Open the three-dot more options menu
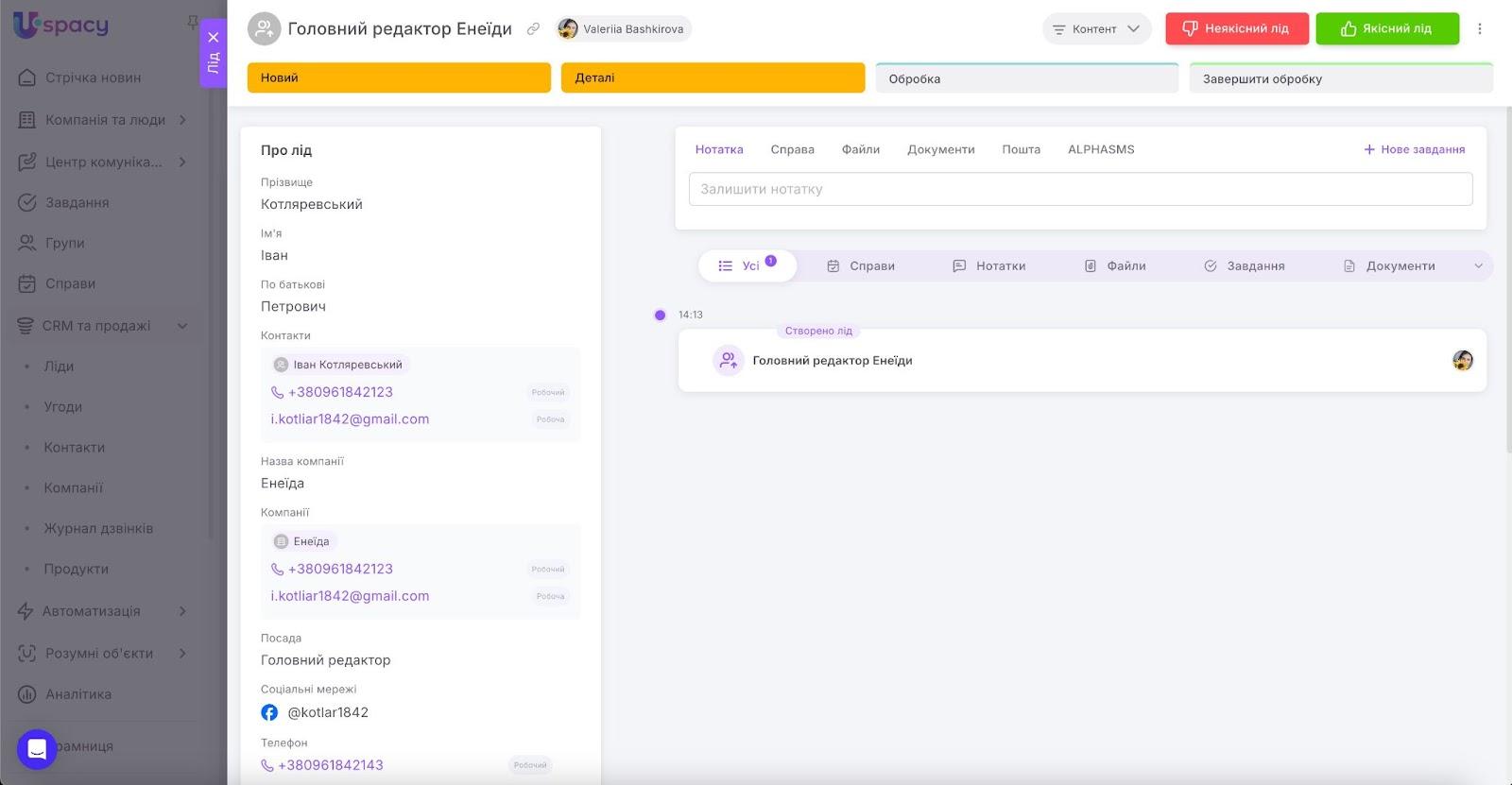Viewport: 1512px width, 785px height. click(x=1480, y=29)
